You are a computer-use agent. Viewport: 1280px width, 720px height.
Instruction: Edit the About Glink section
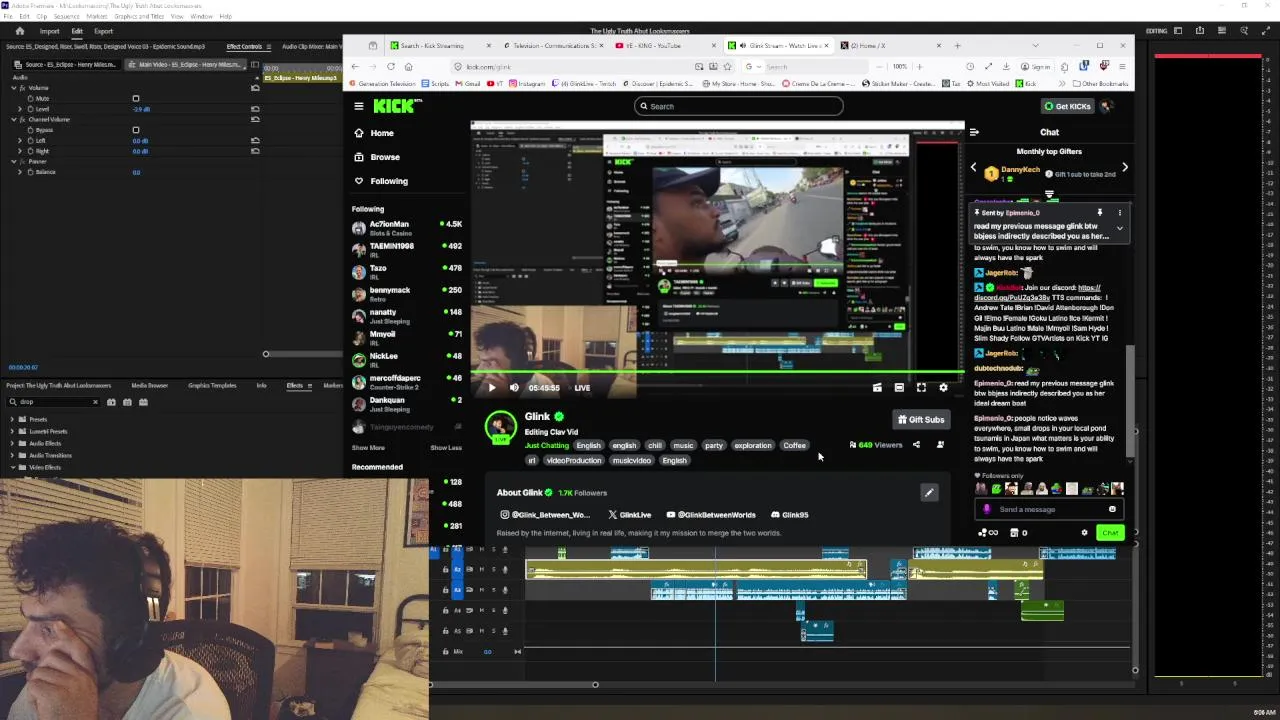tap(929, 492)
